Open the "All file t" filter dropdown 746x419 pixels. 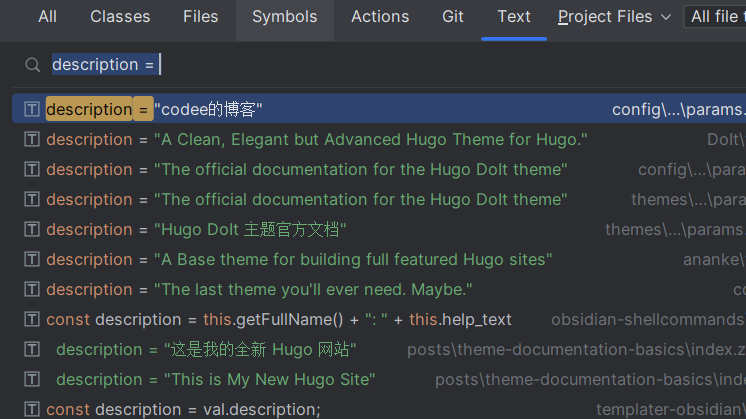[x=715, y=17]
